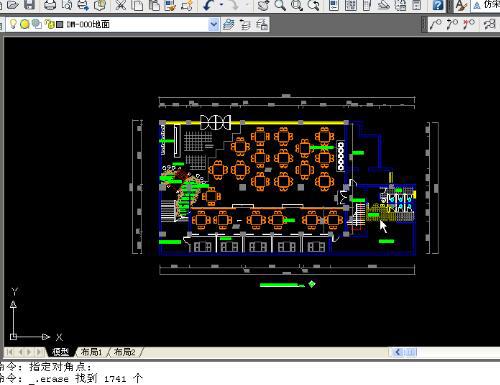Viewport: 500px width, 385px height.
Task: Open the DesignCenter icon
Action: 350,5
